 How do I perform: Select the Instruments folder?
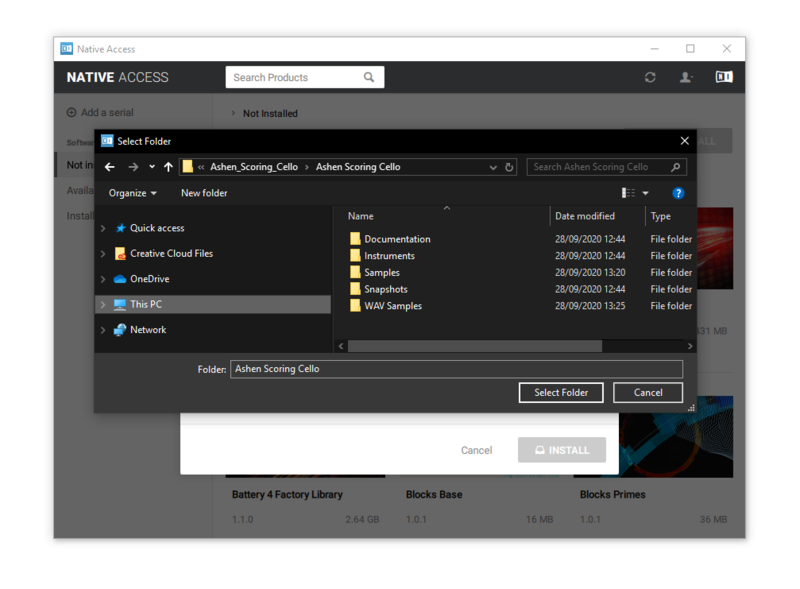389,256
